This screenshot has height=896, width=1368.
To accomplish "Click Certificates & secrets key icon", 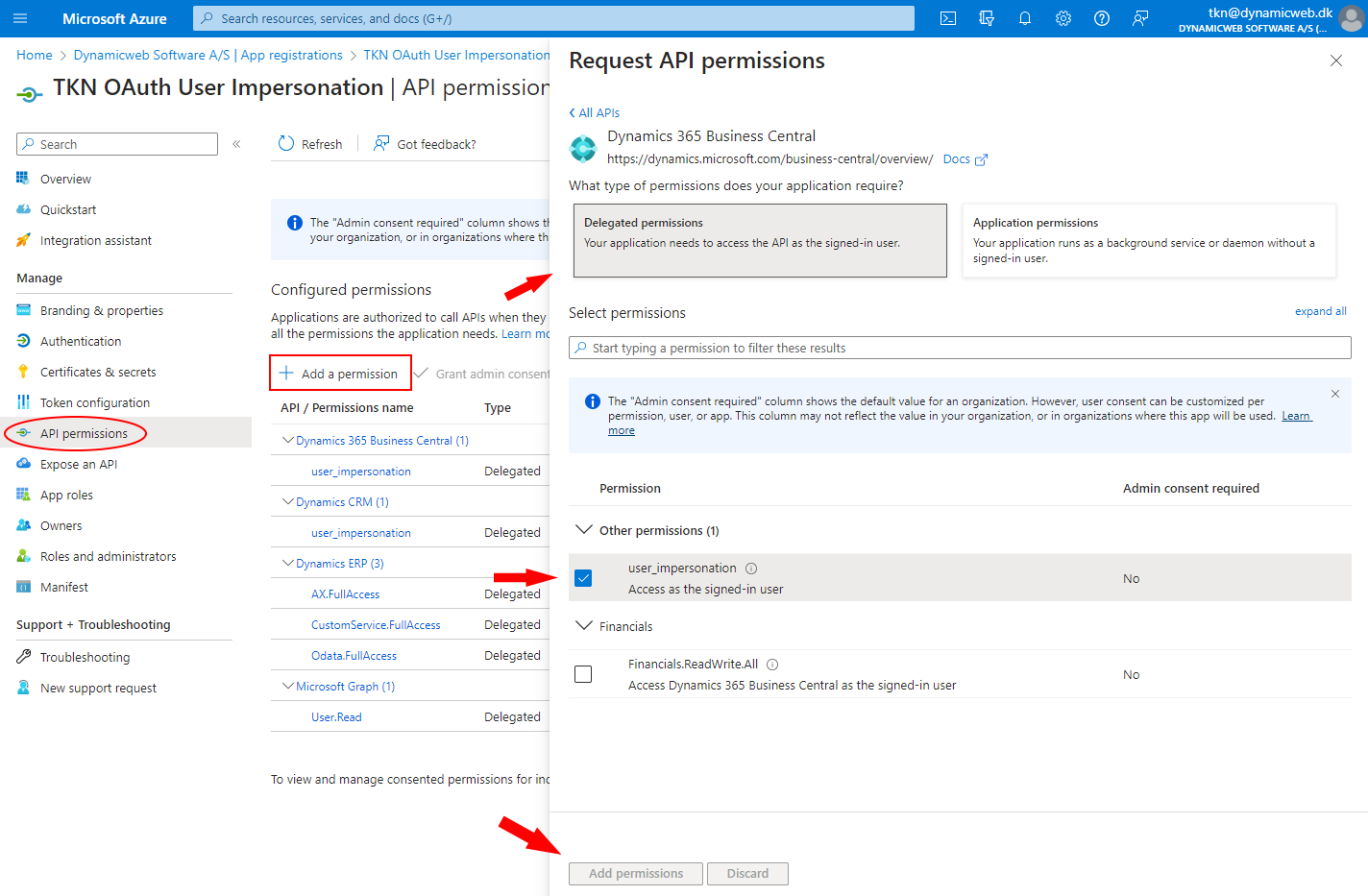I will click(23, 372).
